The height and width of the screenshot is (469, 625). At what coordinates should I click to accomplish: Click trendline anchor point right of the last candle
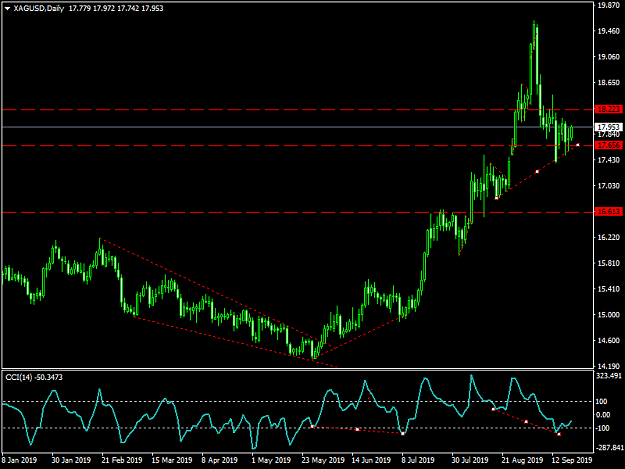(578, 145)
